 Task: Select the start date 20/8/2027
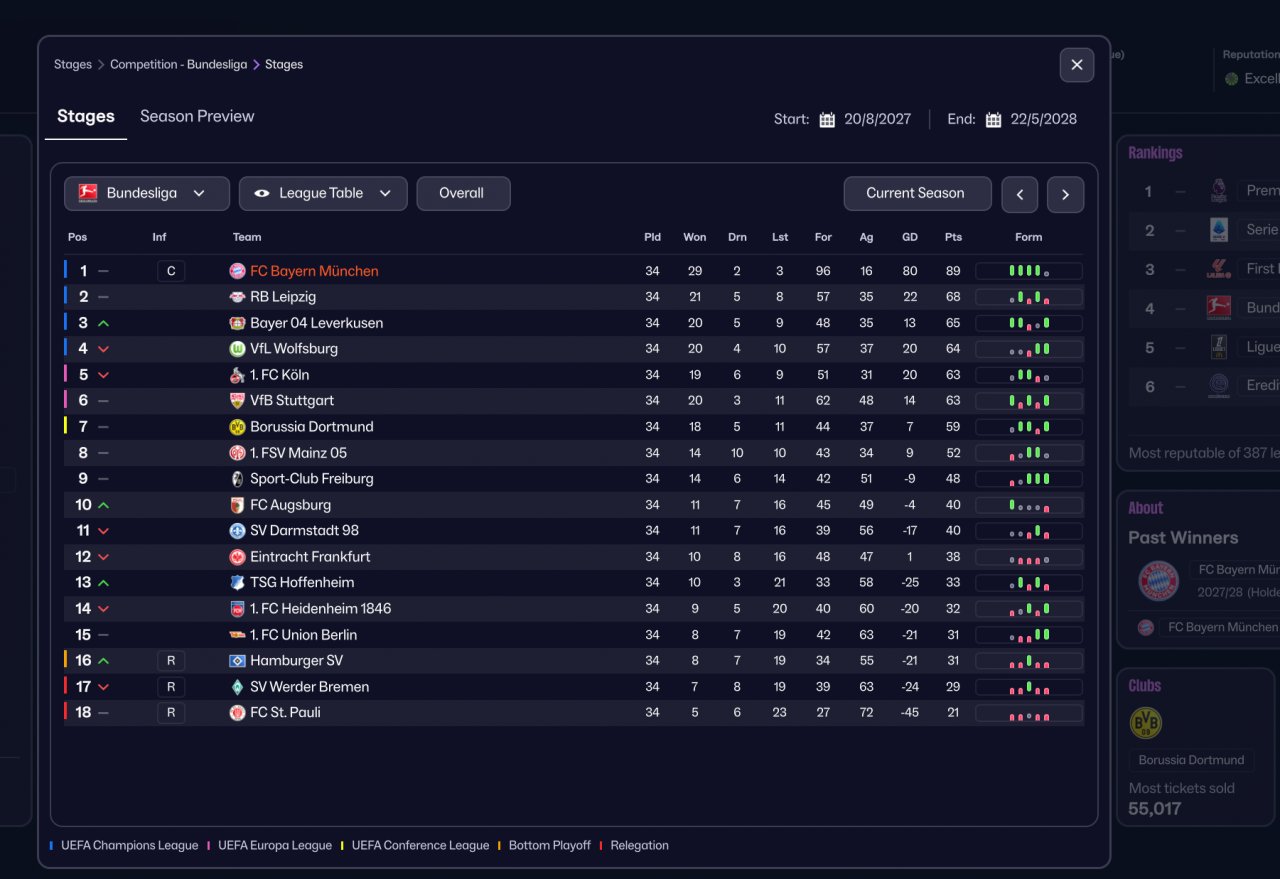pyautogui.click(x=878, y=119)
